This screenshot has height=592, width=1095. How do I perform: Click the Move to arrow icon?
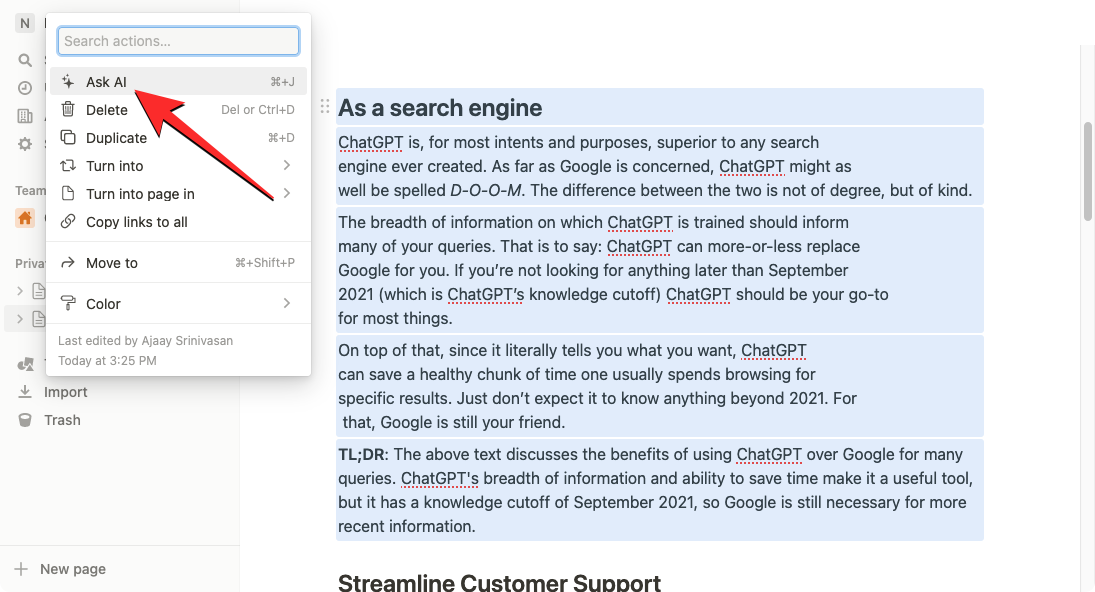click(68, 263)
